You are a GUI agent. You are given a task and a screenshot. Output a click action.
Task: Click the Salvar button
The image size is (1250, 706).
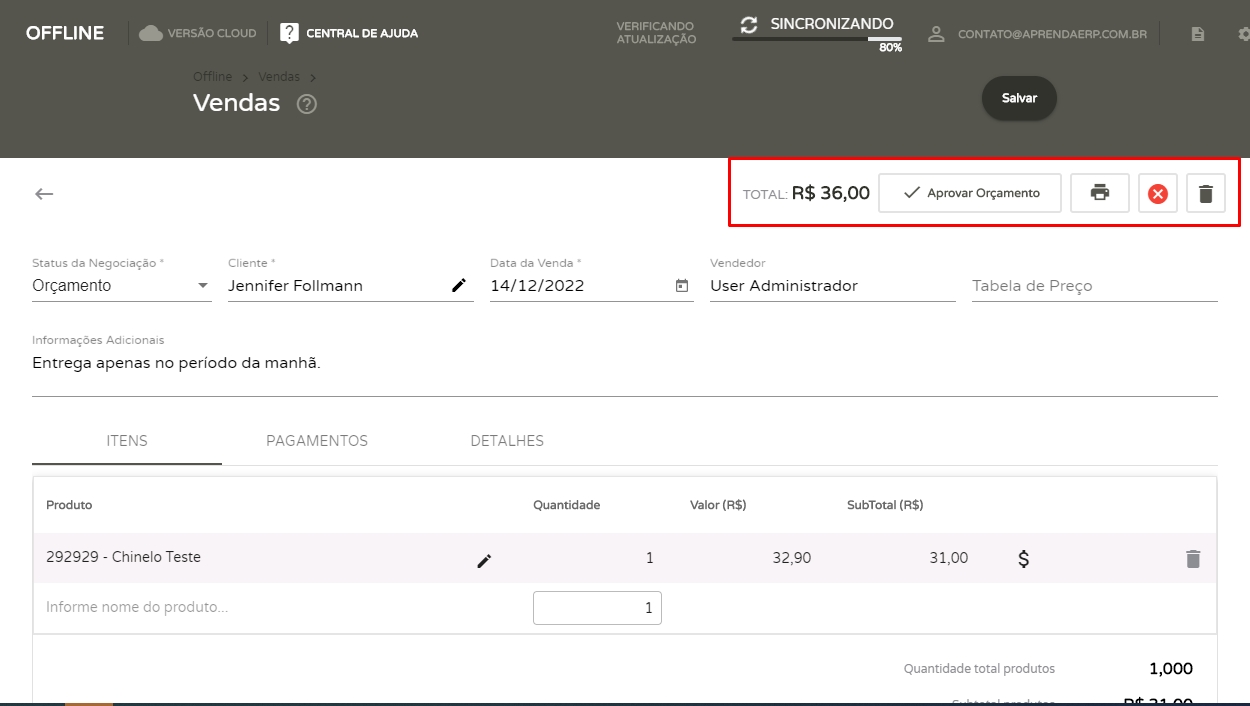[x=1019, y=98]
